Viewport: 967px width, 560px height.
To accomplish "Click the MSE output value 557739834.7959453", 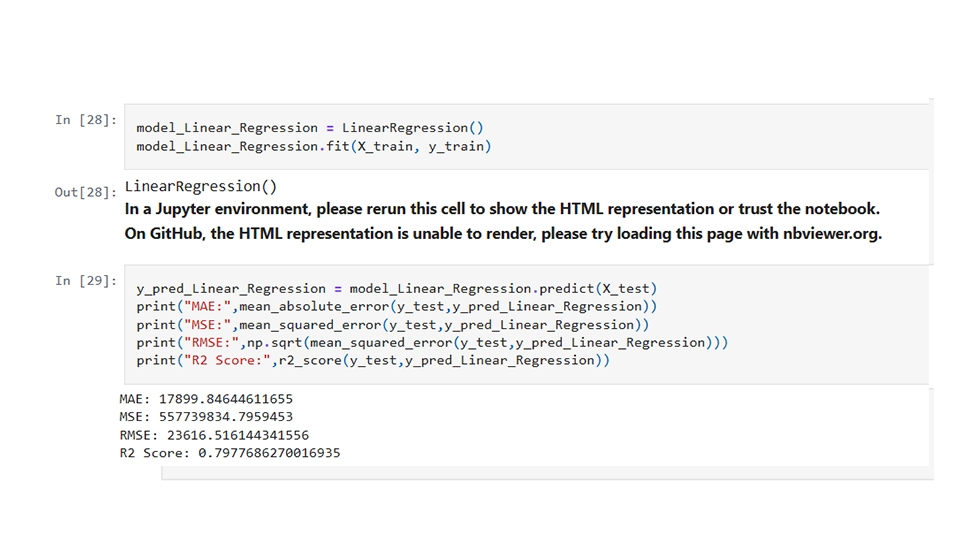I will tap(226, 417).
